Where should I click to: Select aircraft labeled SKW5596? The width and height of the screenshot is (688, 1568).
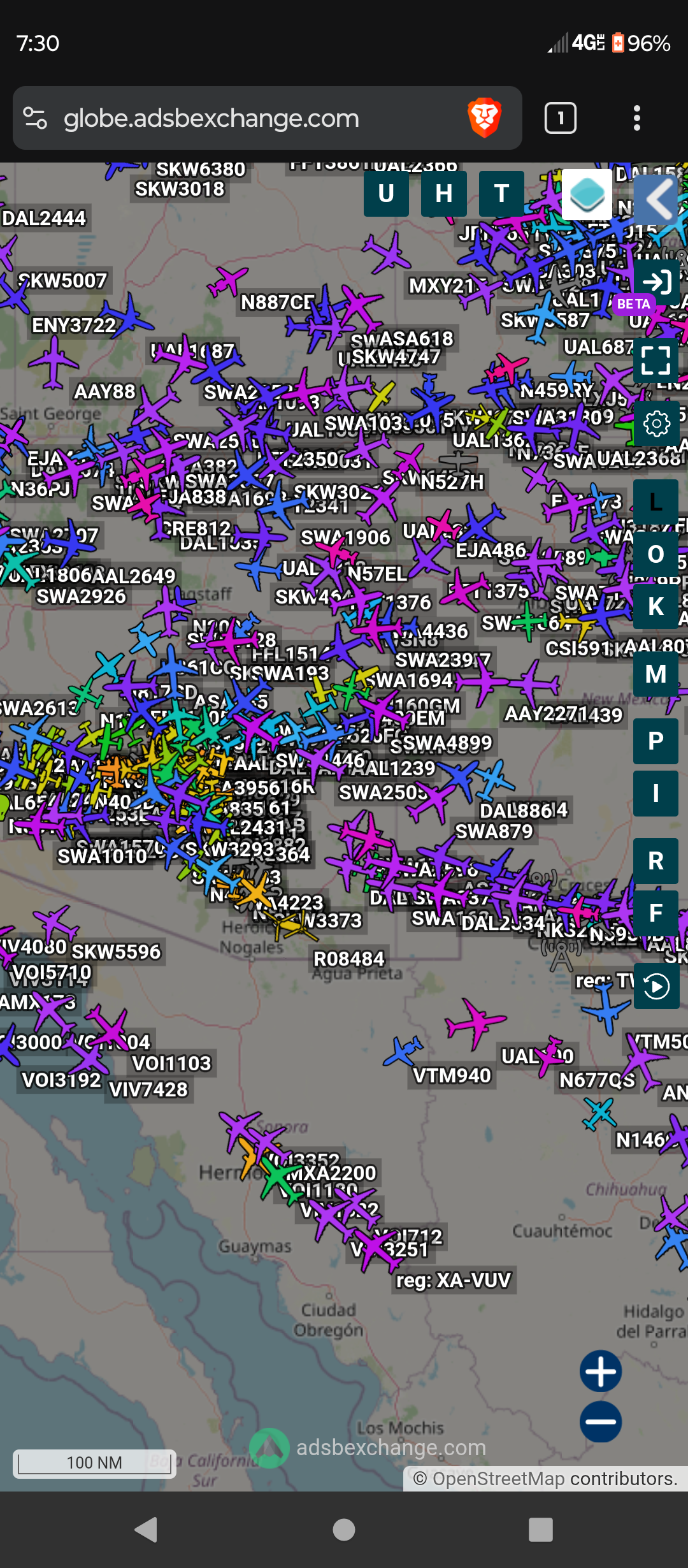(116, 952)
